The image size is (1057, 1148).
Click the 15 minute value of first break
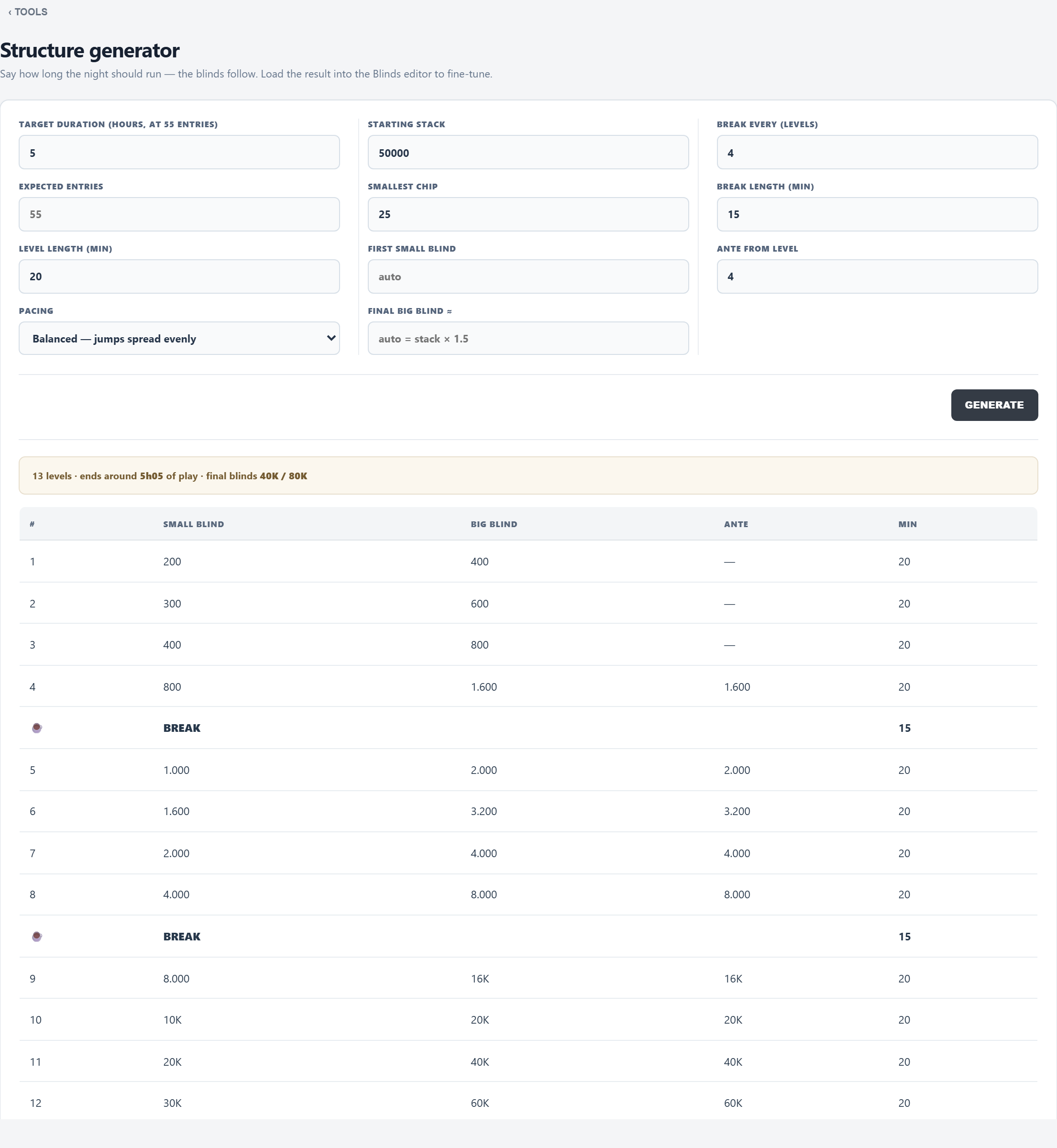click(904, 728)
